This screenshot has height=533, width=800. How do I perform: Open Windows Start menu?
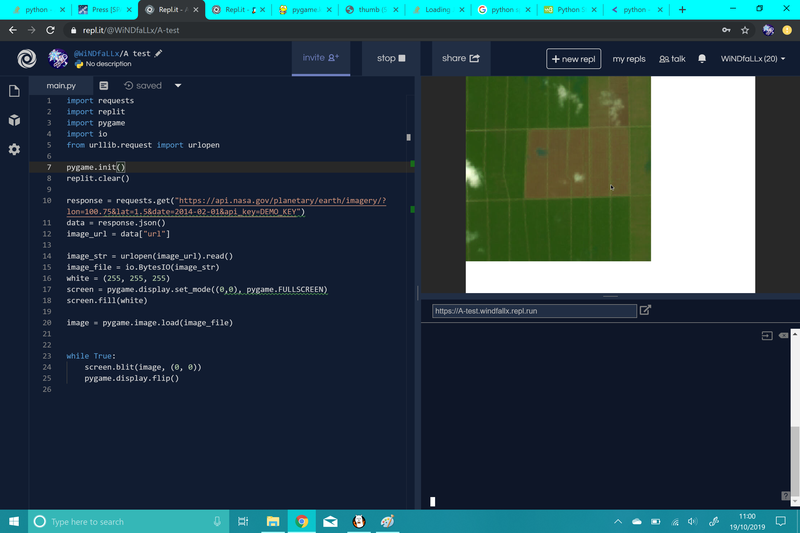pos(14,521)
